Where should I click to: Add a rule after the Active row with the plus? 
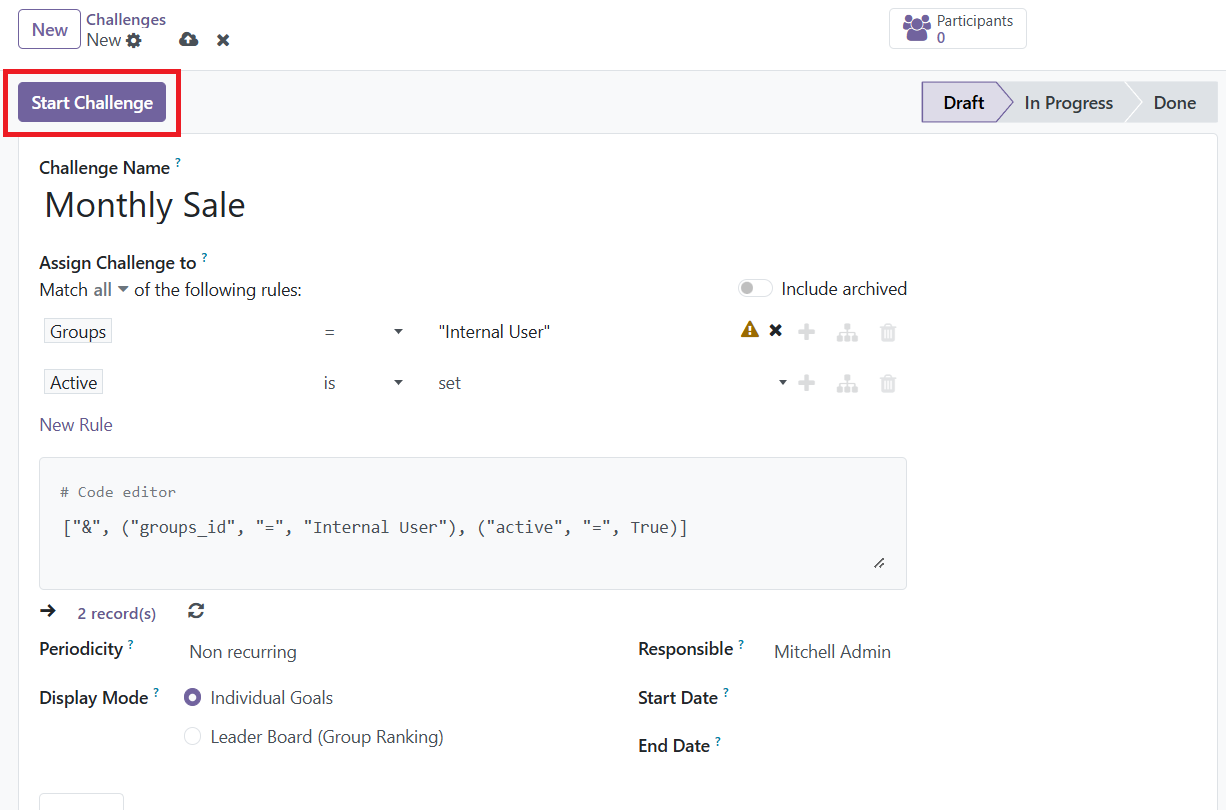[x=807, y=383]
